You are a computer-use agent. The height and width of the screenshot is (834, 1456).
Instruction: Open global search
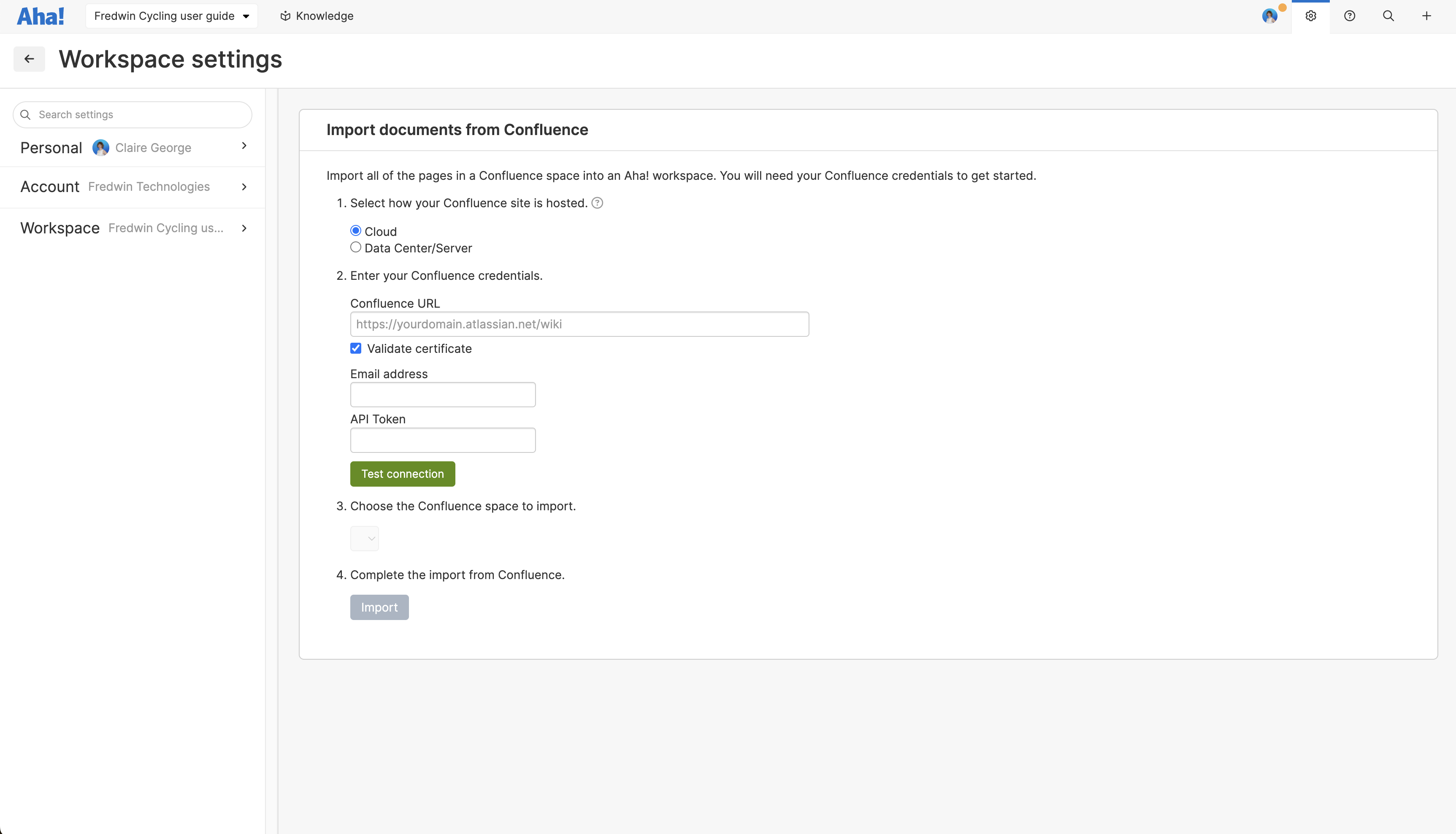(1388, 16)
